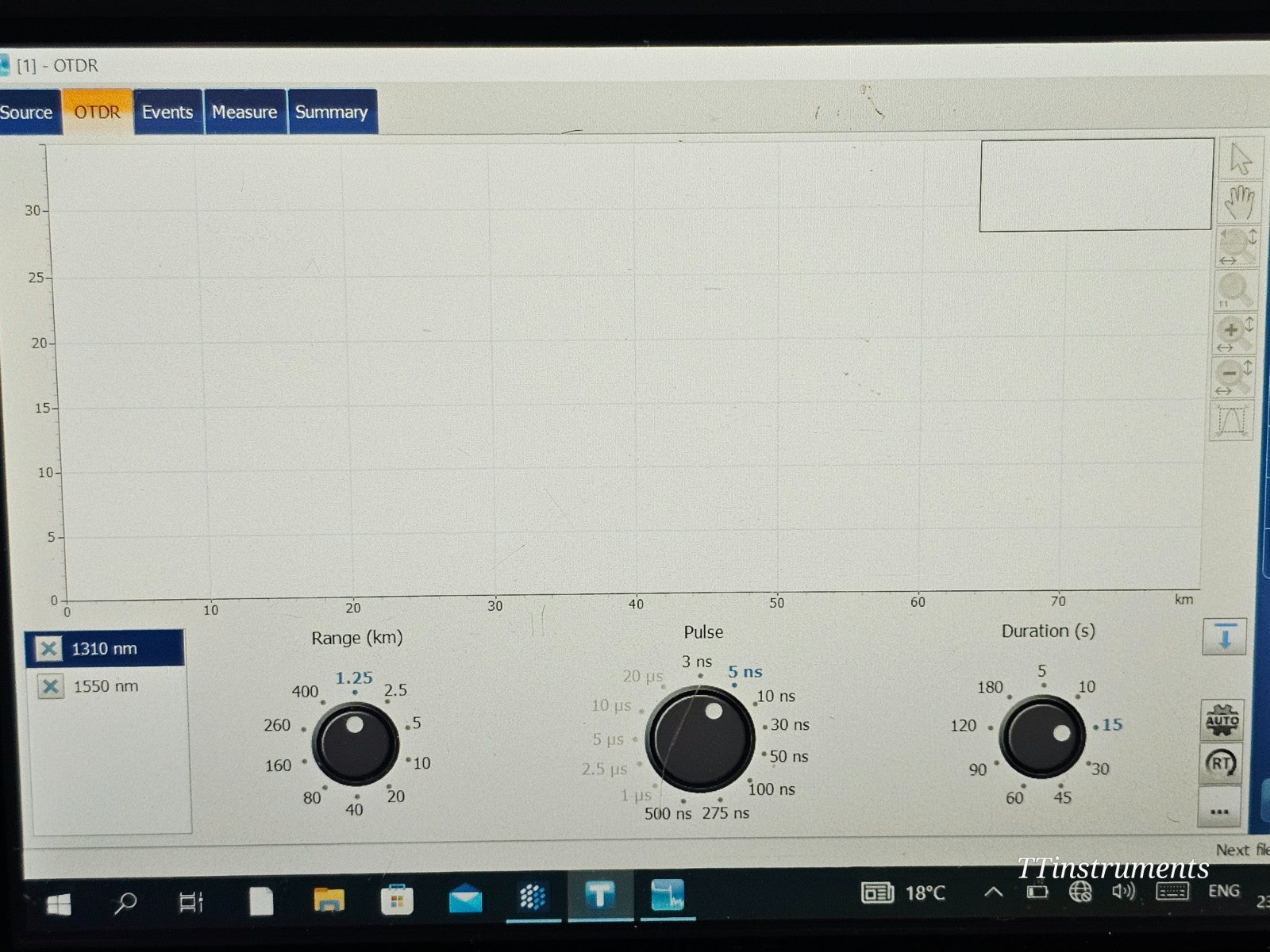Collapse settings panel with down arrow button
Screen dimensions: 1270x952
(1224, 636)
